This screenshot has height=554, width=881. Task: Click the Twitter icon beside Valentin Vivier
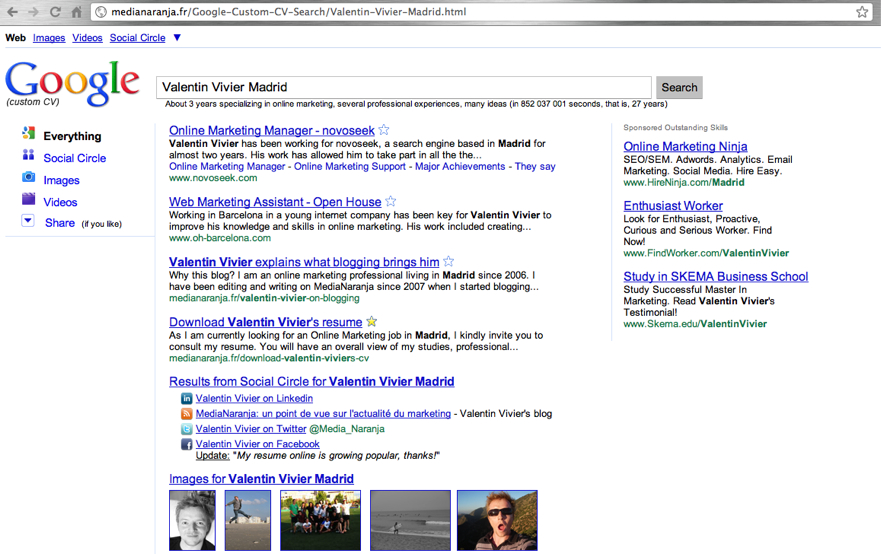[x=186, y=429]
